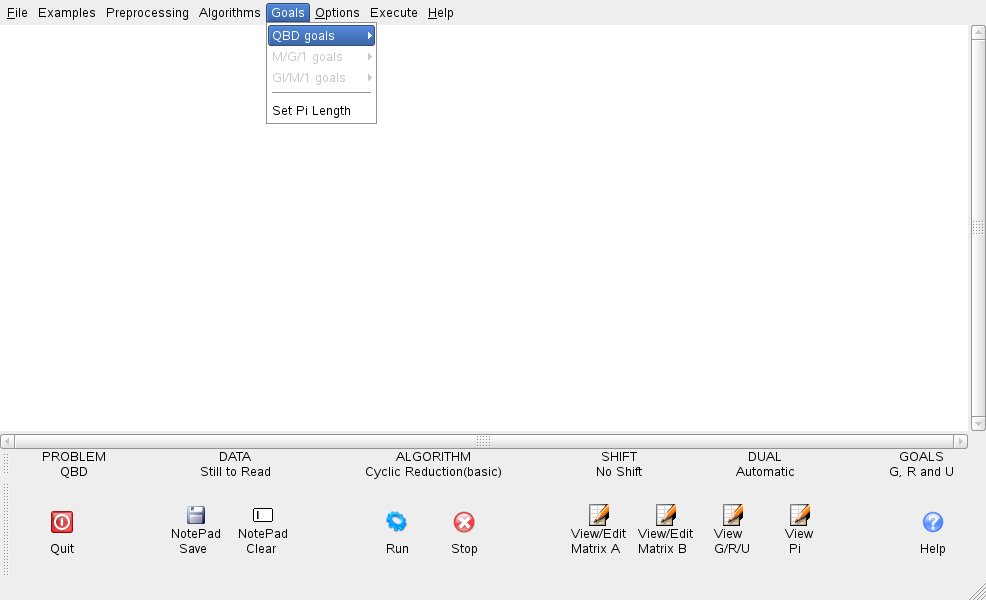
Task: Open the Examples menu
Action: (x=67, y=13)
